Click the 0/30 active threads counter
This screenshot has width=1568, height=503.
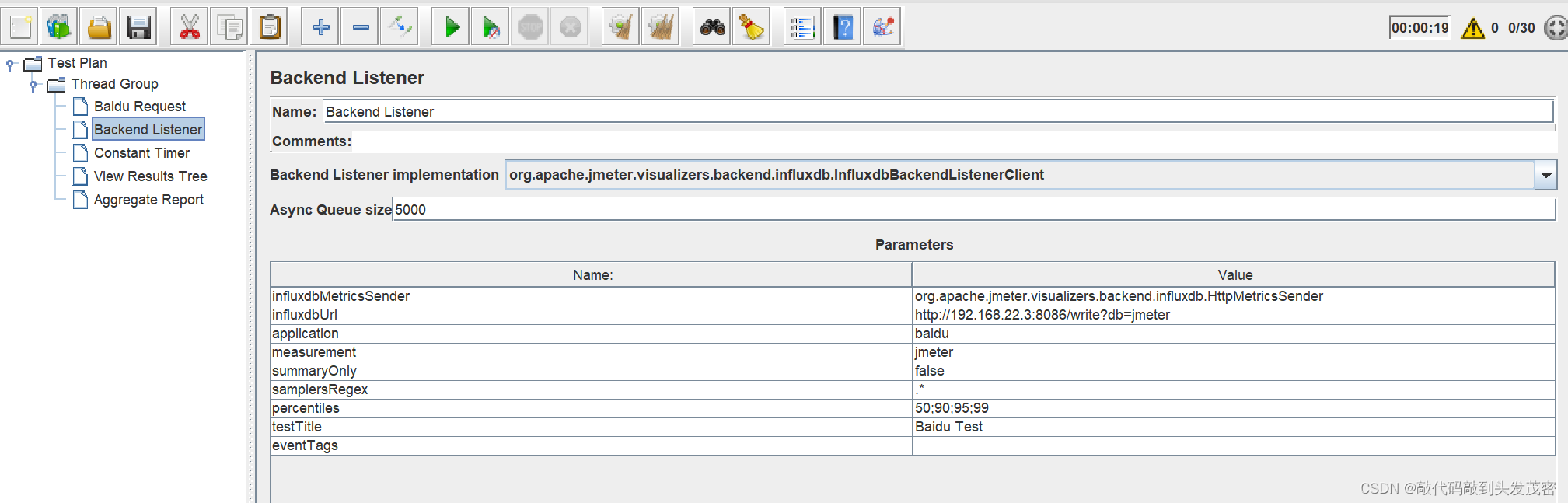click(x=1521, y=28)
